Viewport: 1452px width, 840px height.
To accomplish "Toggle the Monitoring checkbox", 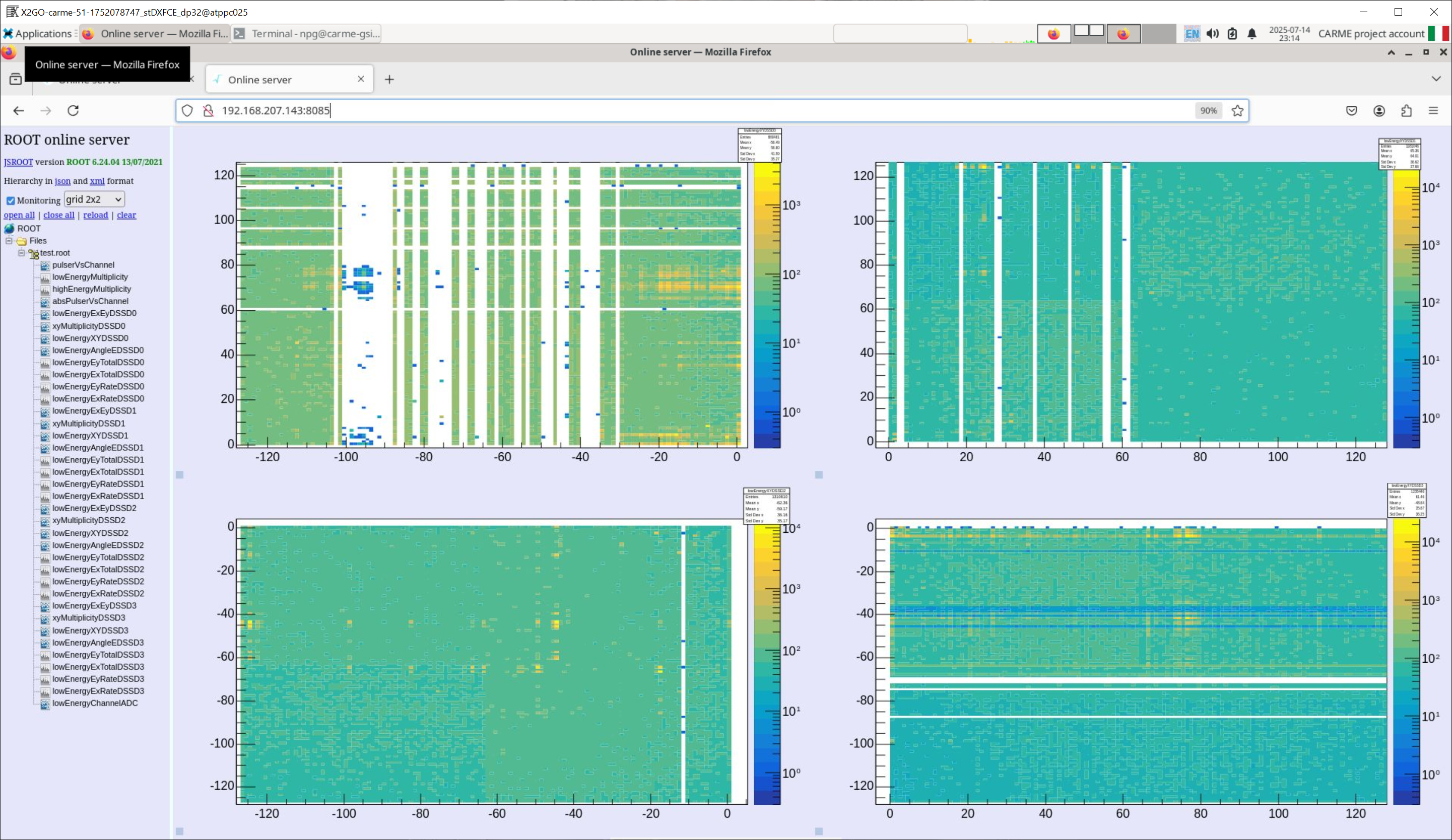I will point(11,200).
